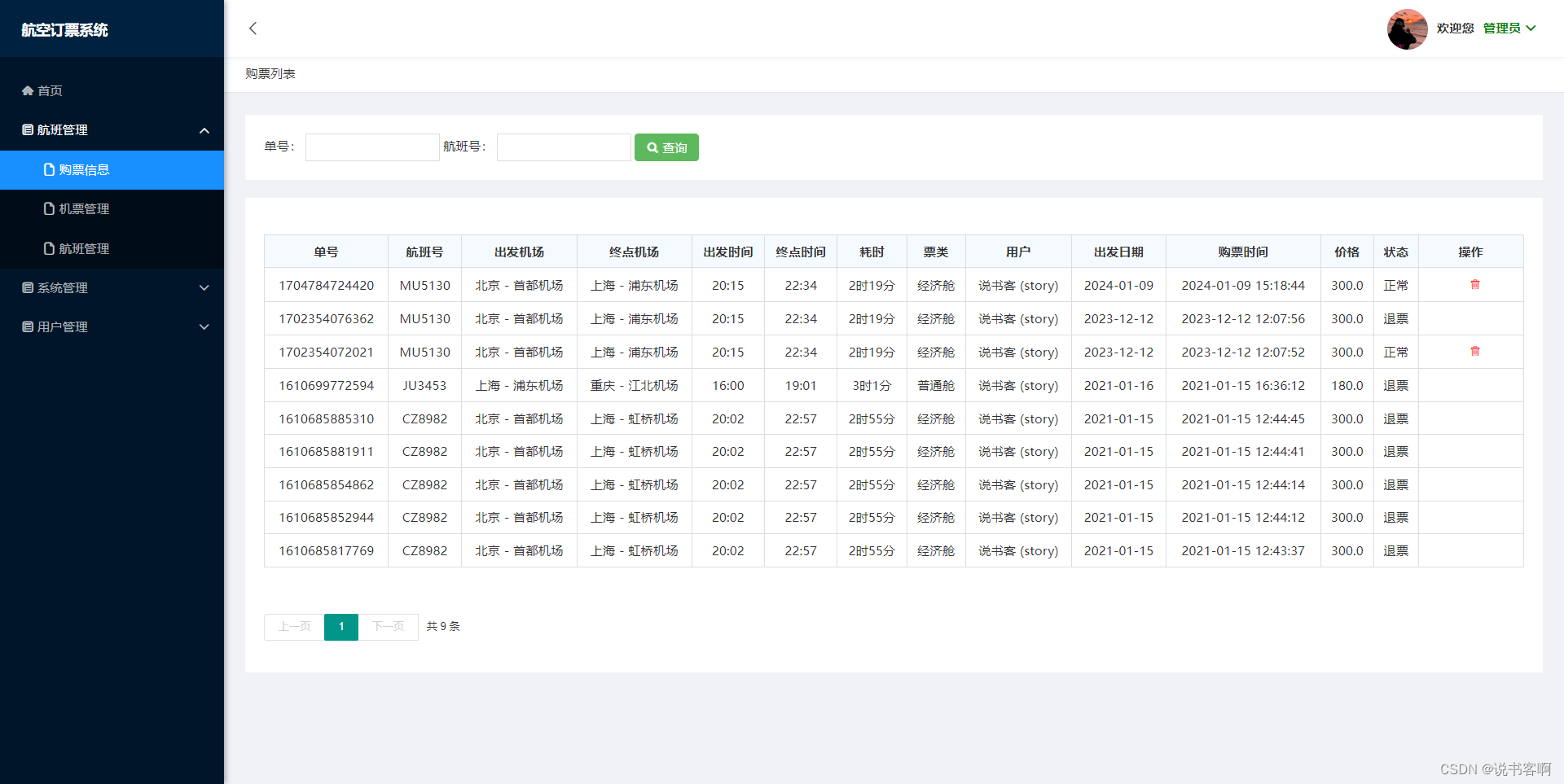Expand the 系统管理 sidebar section

(112, 288)
